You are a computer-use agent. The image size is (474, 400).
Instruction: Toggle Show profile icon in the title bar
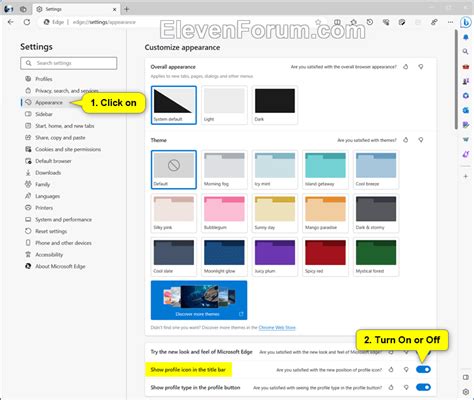pos(423,369)
